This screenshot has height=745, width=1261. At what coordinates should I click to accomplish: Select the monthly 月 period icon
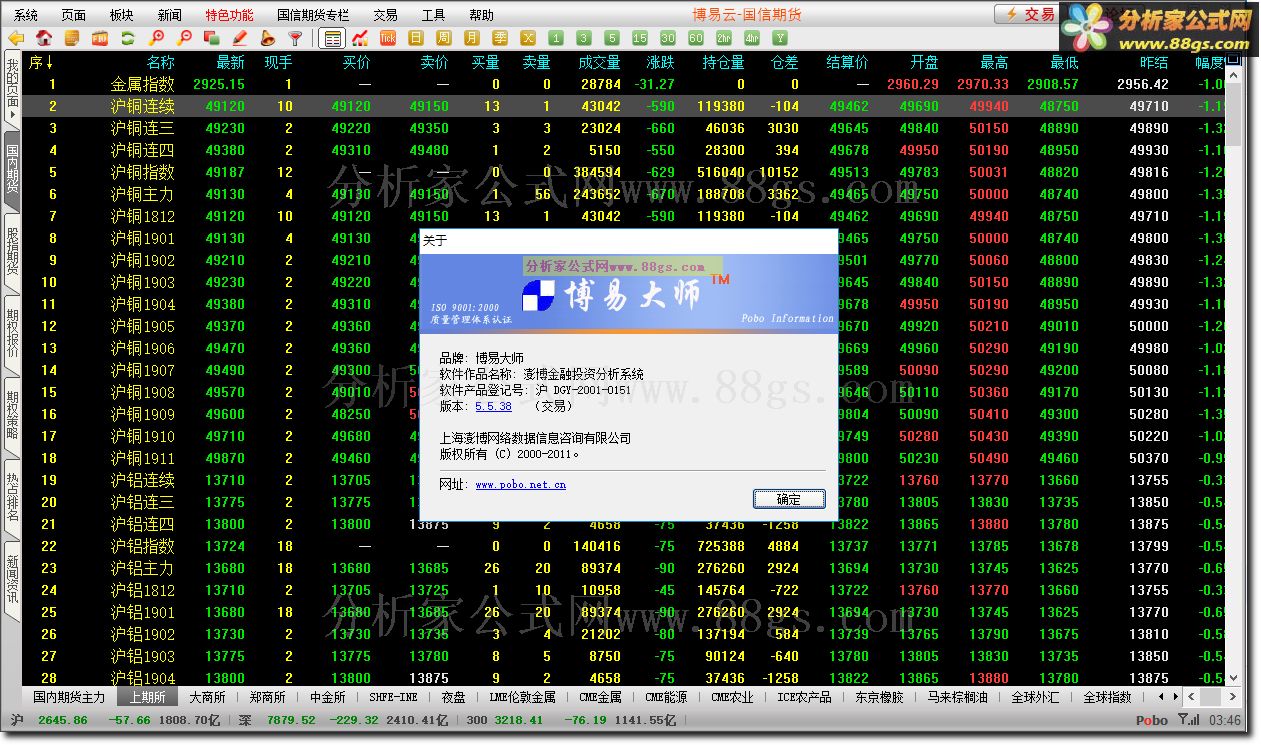(x=472, y=39)
